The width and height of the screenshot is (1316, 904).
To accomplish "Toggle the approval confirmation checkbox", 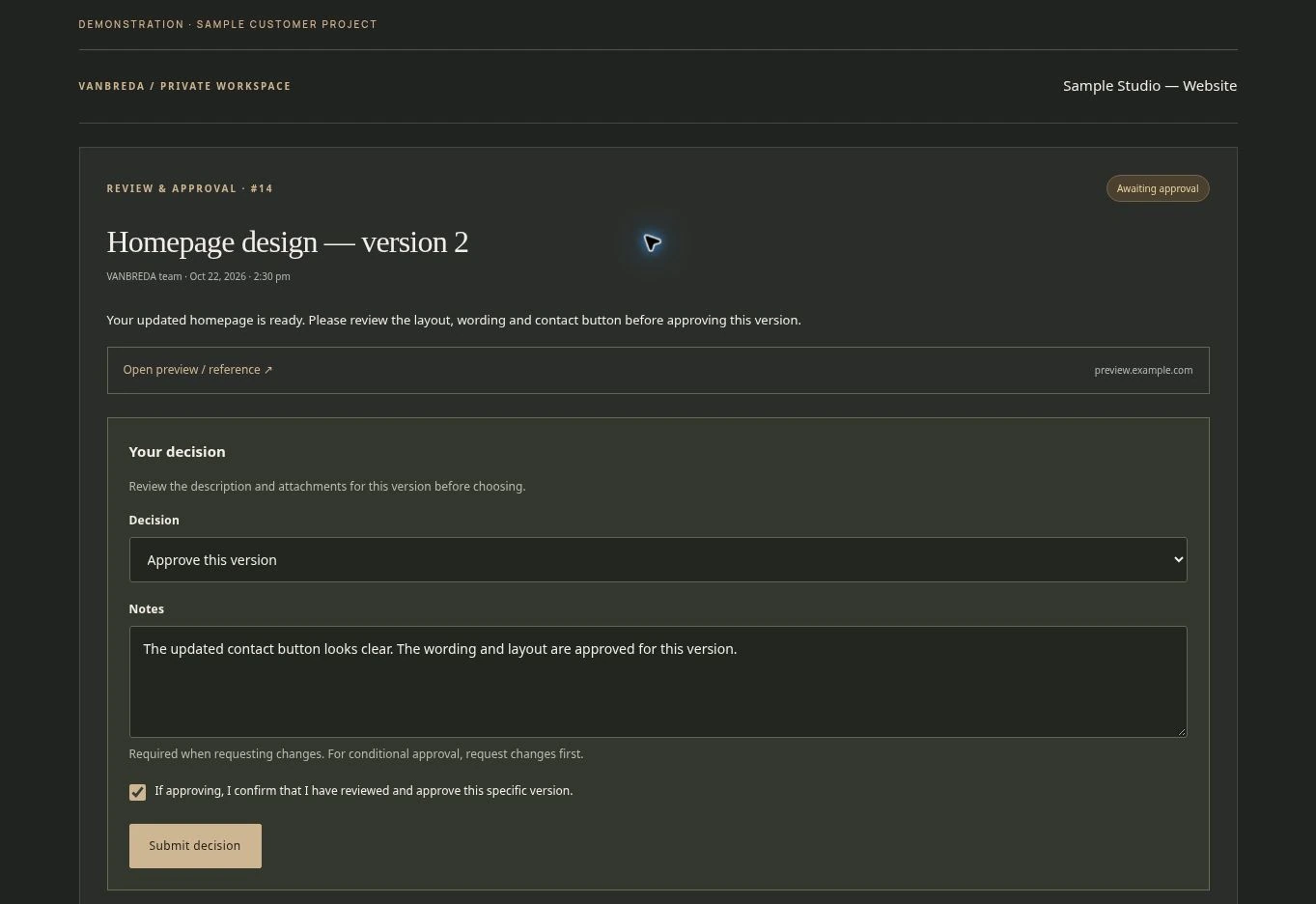I will (137, 792).
